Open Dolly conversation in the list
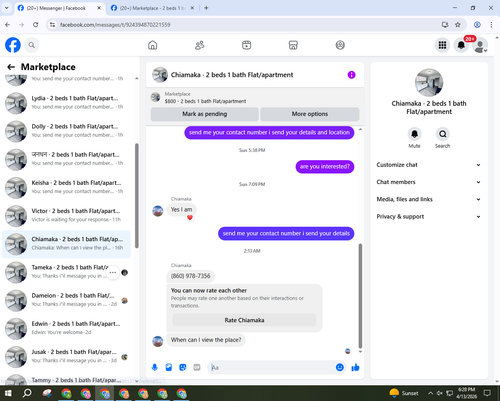The image size is (500, 401). pos(67,131)
